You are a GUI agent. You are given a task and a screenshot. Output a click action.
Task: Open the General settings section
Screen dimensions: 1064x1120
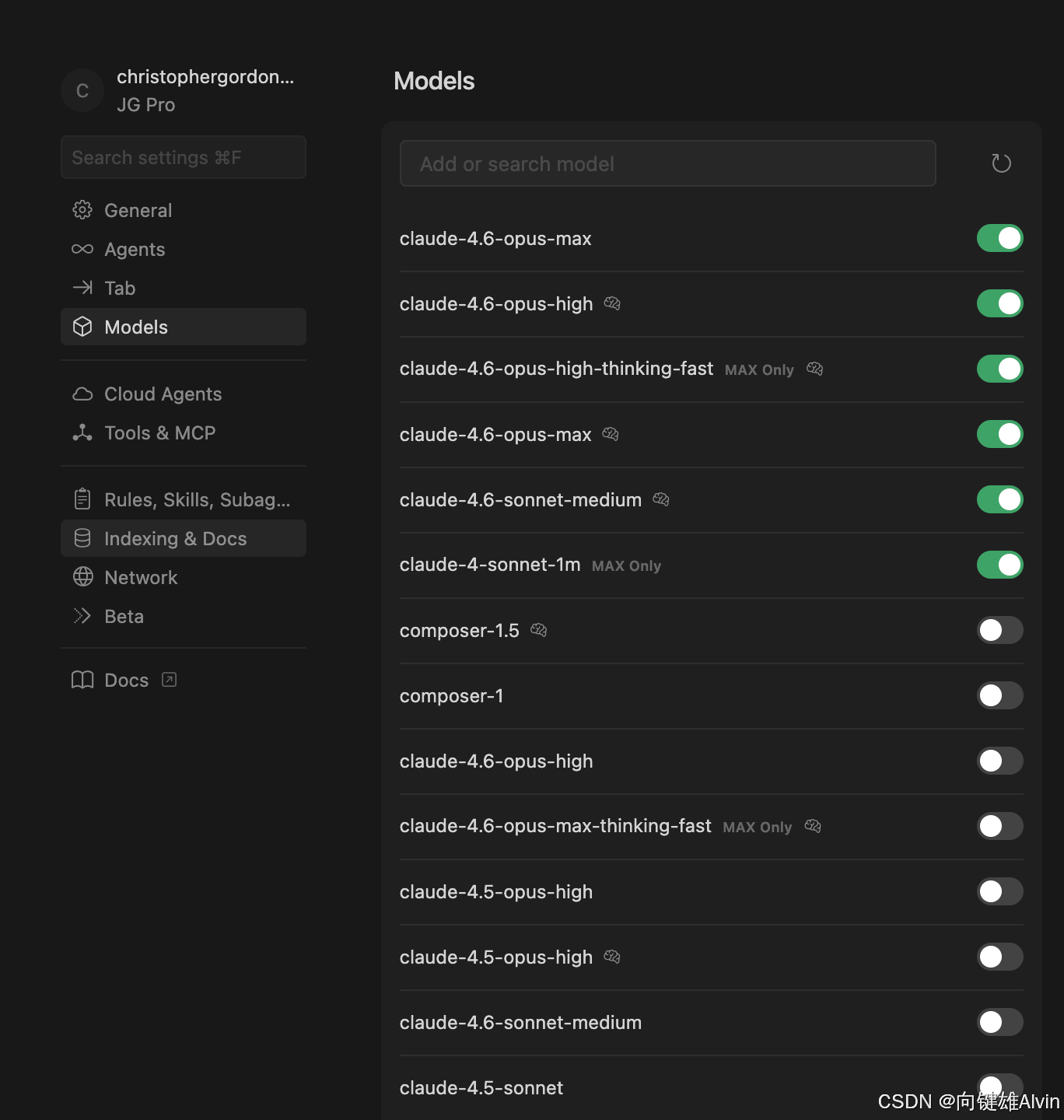pyautogui.click(x=184, y=210)
